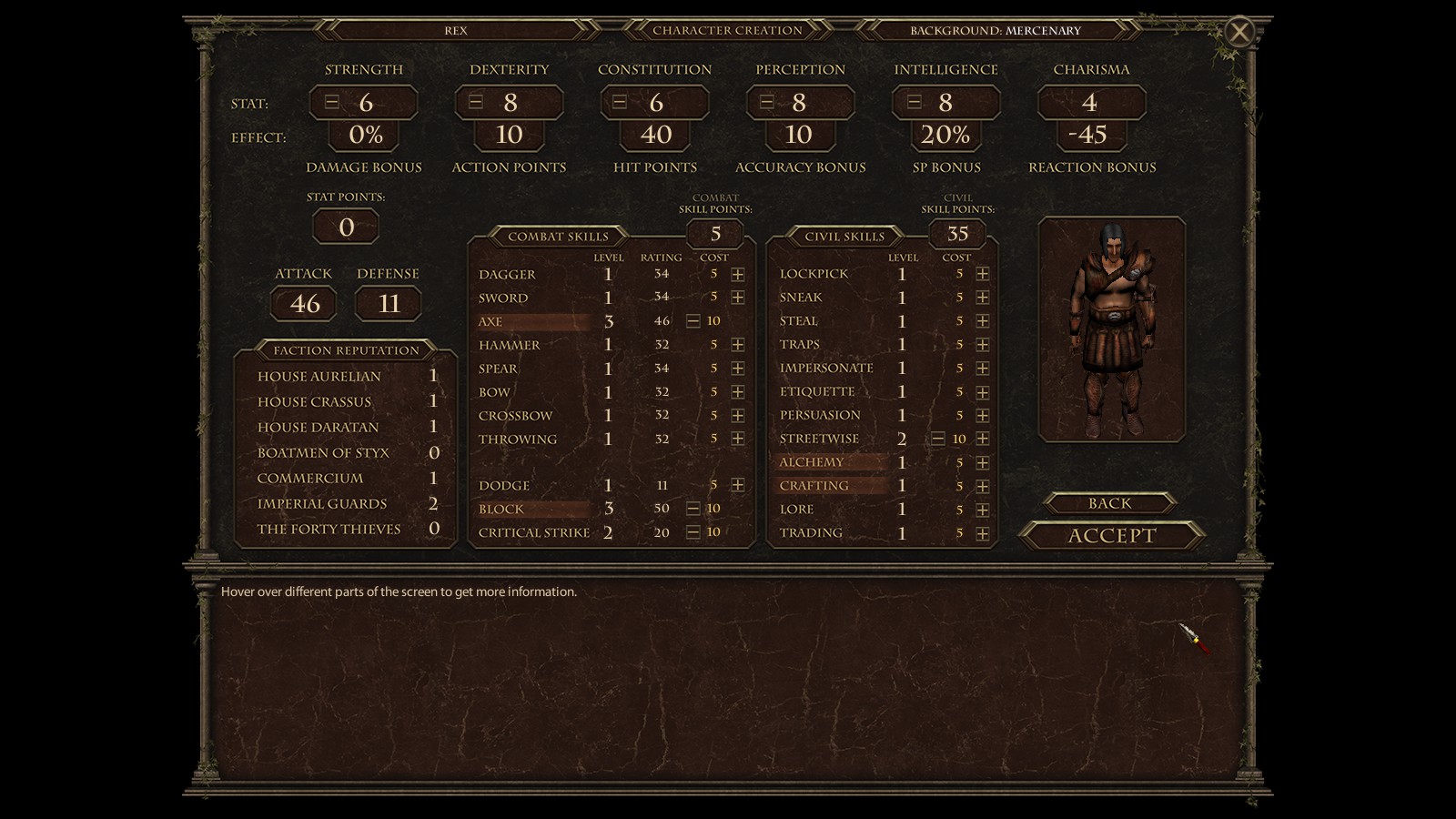Image resolution: width=1456 pixels, height=819 pixels.
Task: Increase the Persuasion skill with its plus icon
Action: (983, 415)
